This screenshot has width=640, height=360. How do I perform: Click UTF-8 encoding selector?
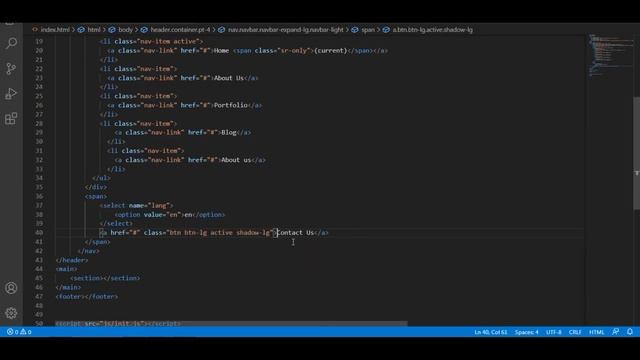coord(553,332)
